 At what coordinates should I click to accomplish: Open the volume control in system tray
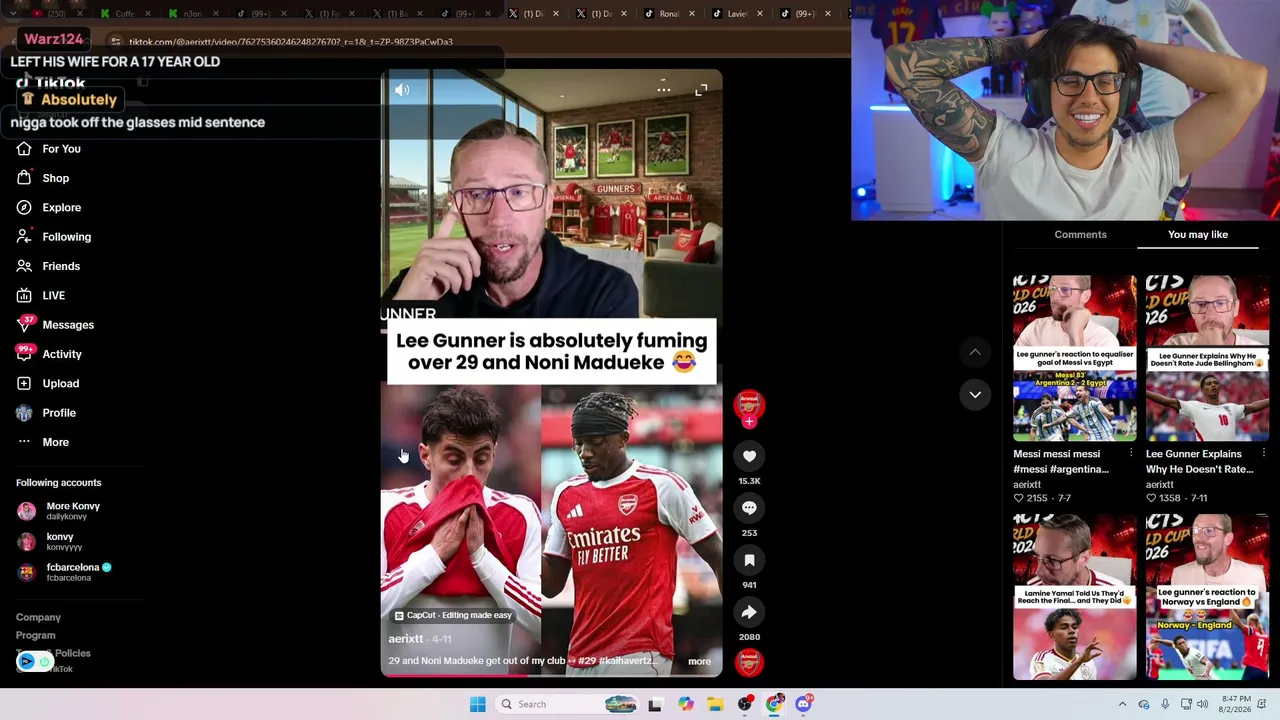1204,704
